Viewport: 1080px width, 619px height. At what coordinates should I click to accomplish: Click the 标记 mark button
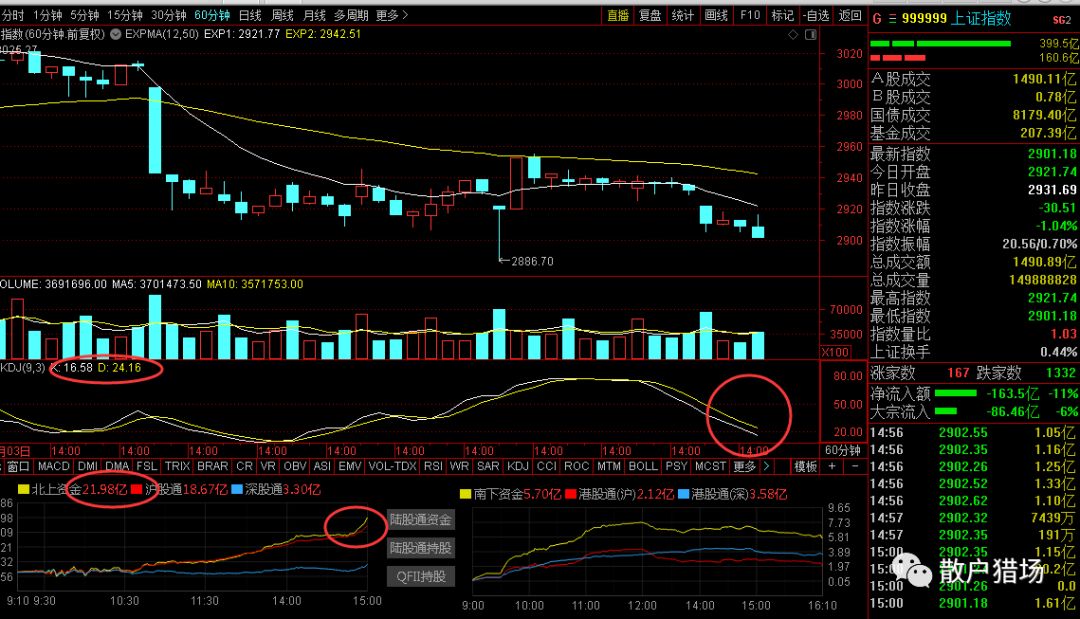tap(782, 15)
